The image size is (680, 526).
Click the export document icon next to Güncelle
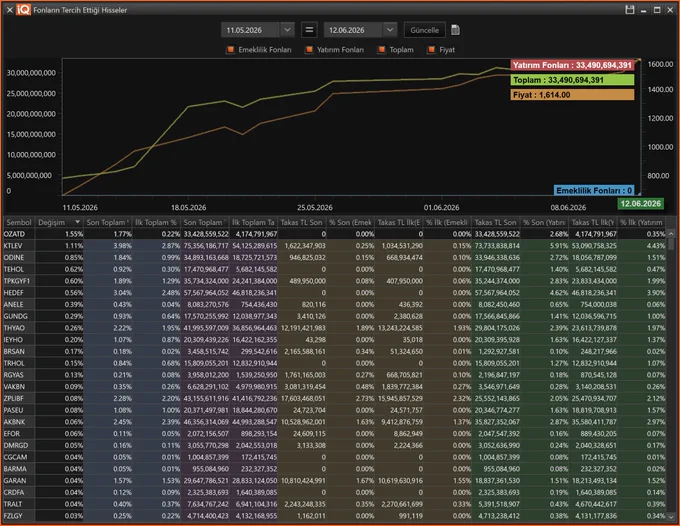pos(455,30)
